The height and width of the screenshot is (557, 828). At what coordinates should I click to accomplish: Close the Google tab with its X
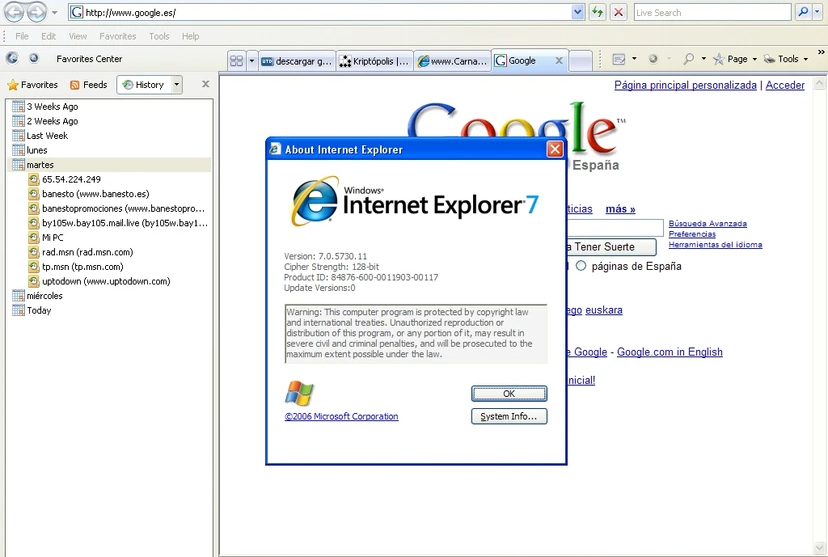click(559, 61)
